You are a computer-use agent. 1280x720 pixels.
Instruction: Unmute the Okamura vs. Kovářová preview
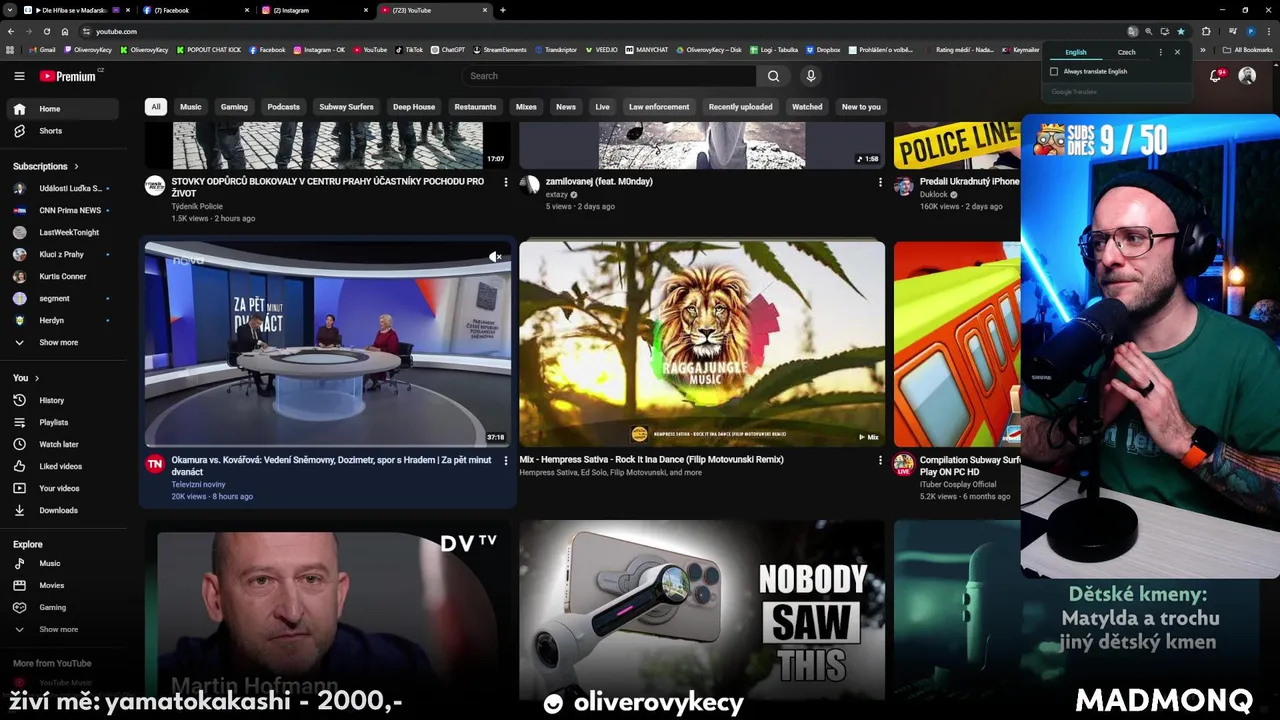click(x=496, y=257)
